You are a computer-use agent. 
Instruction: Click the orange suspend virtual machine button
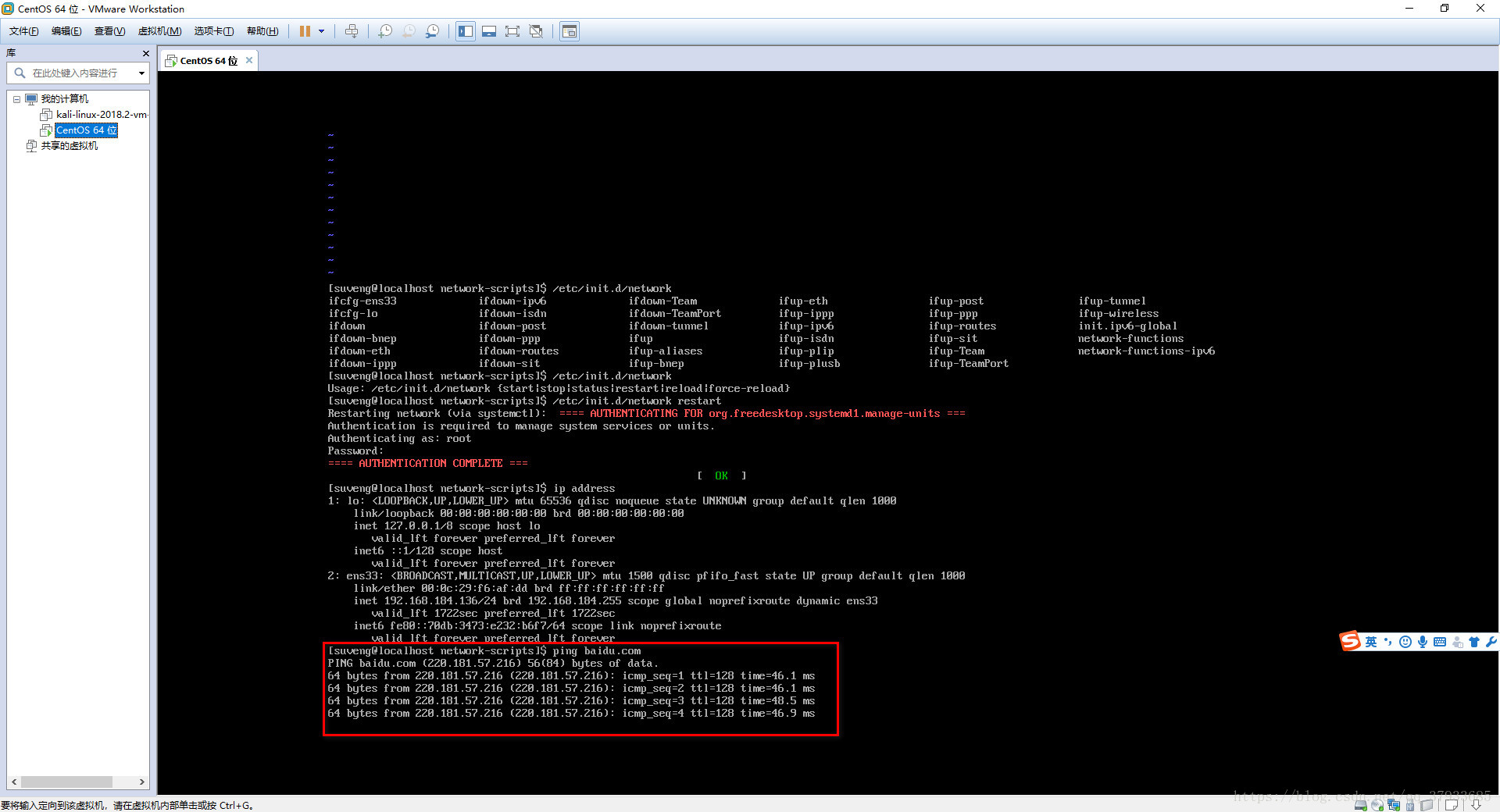coord(305,31)
